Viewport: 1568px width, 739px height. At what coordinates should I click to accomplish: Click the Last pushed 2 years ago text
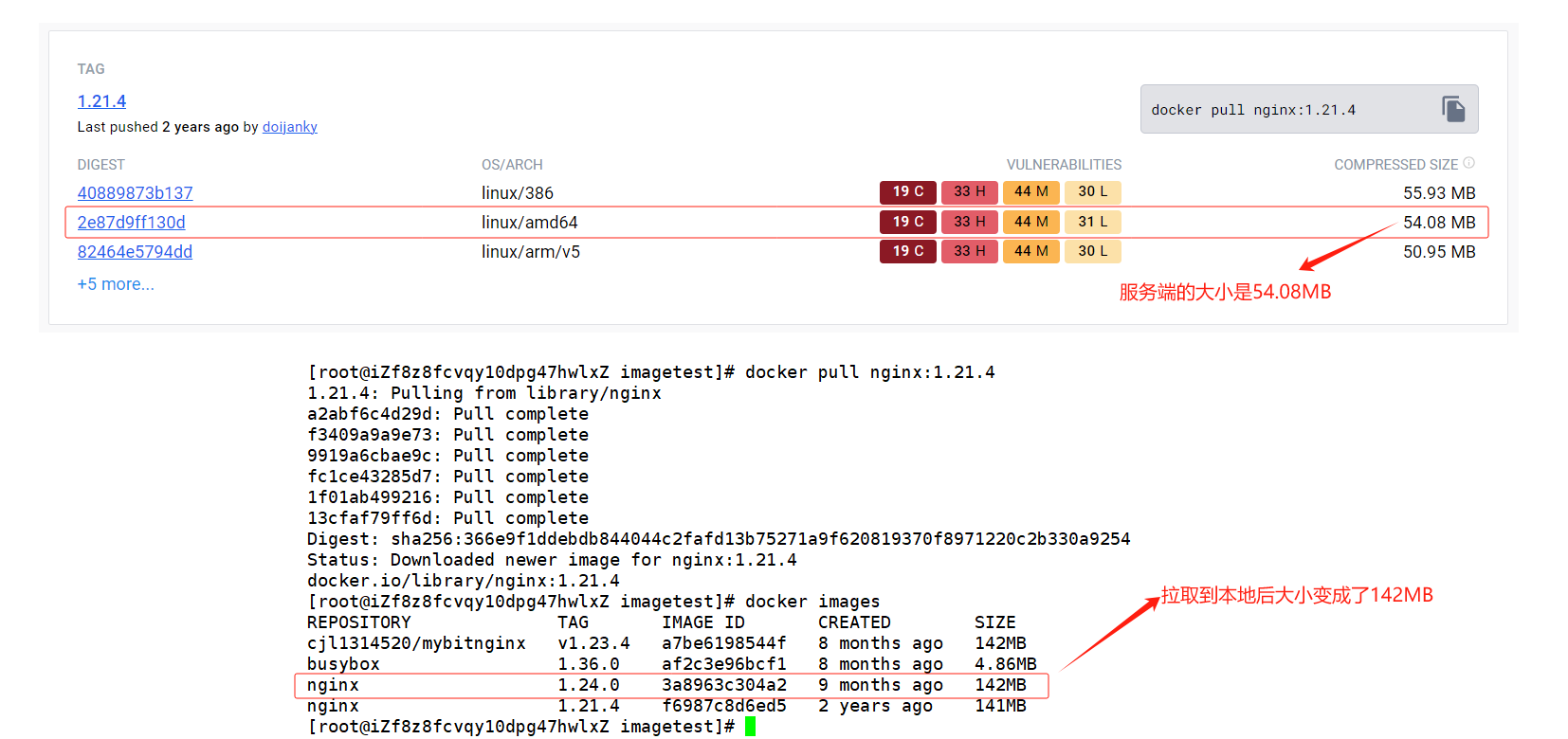point(158,127)
